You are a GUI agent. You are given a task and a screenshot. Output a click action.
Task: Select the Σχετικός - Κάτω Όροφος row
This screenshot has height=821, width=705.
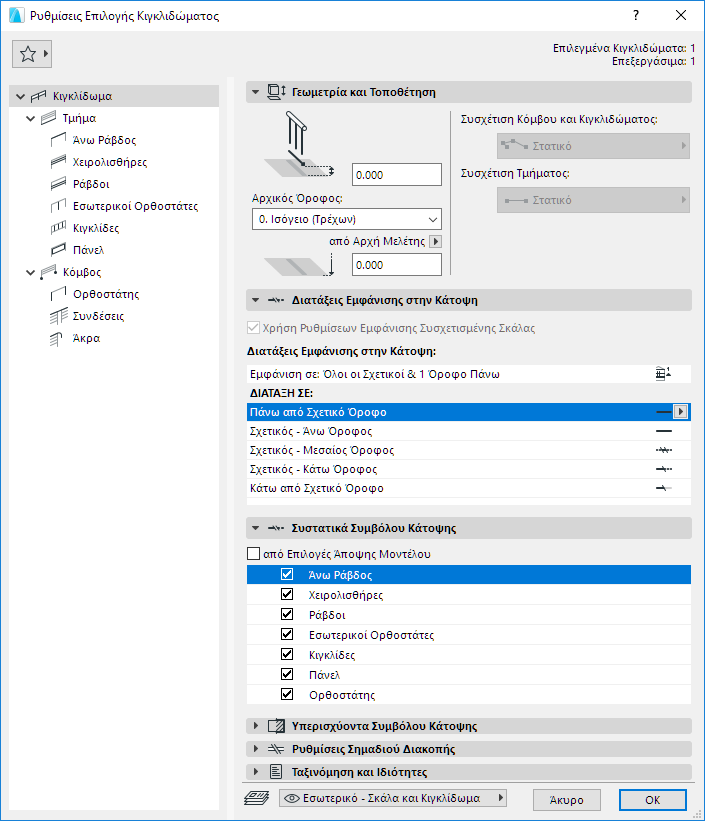pos(311,469)
